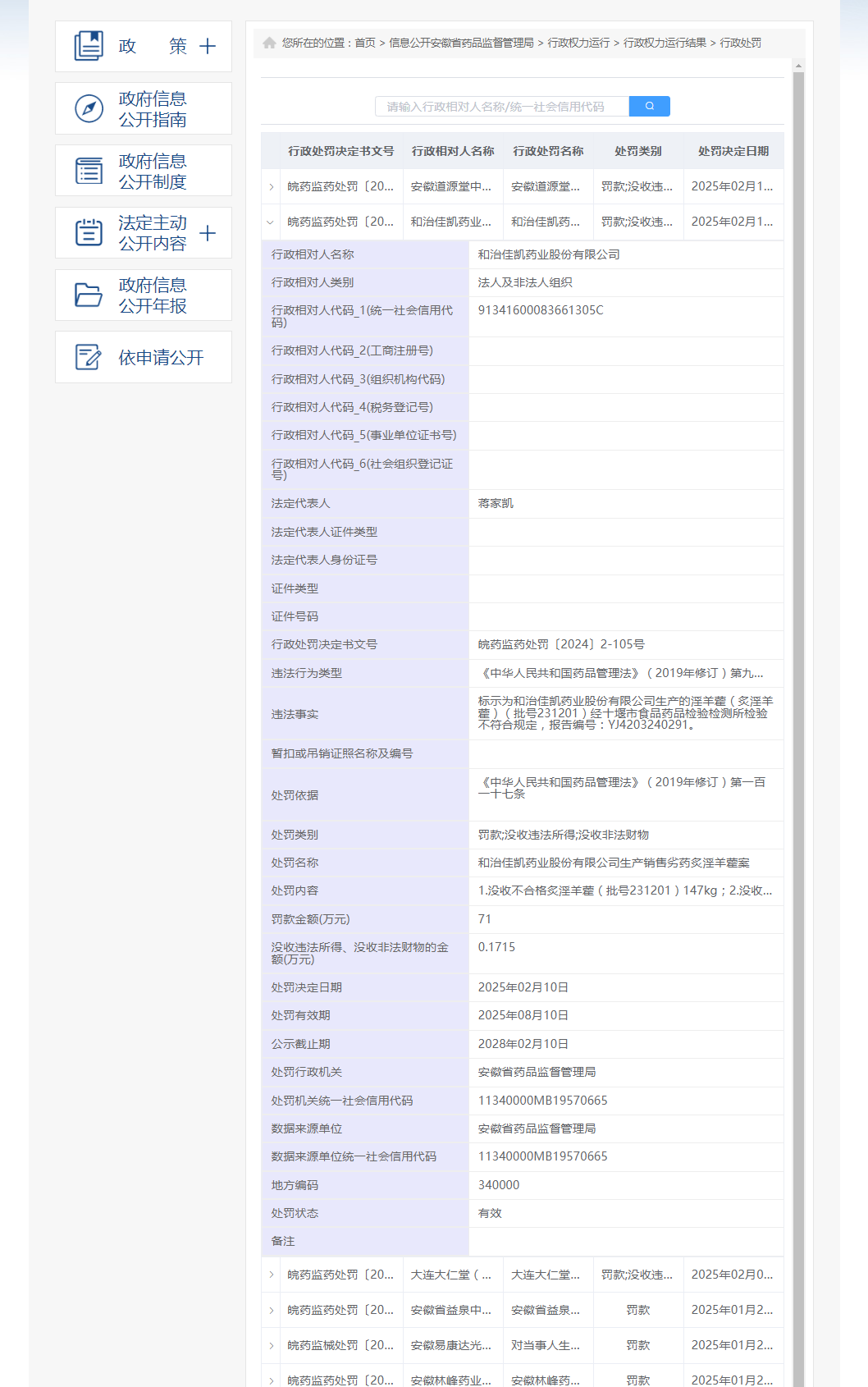The height and width of the screenshot is (1387, 868).
Task: Click the 大连大仁堂 row party name cell
Action: coord(451,1275)
